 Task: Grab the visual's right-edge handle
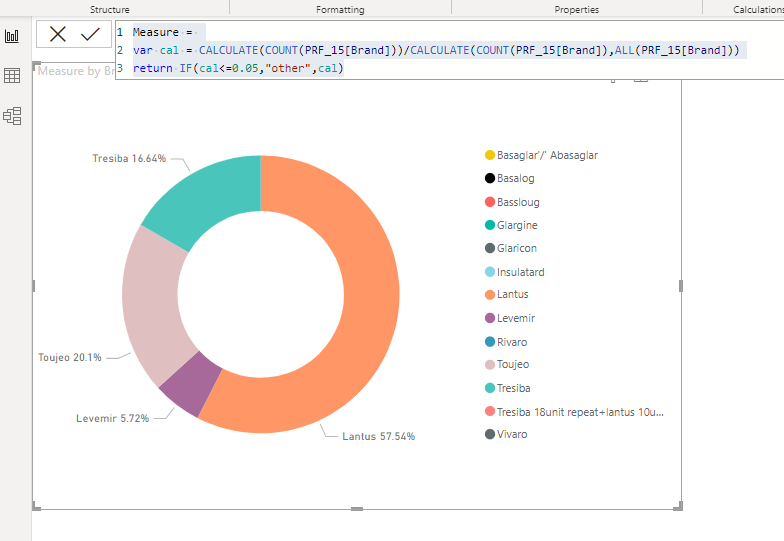pos(681,286)
